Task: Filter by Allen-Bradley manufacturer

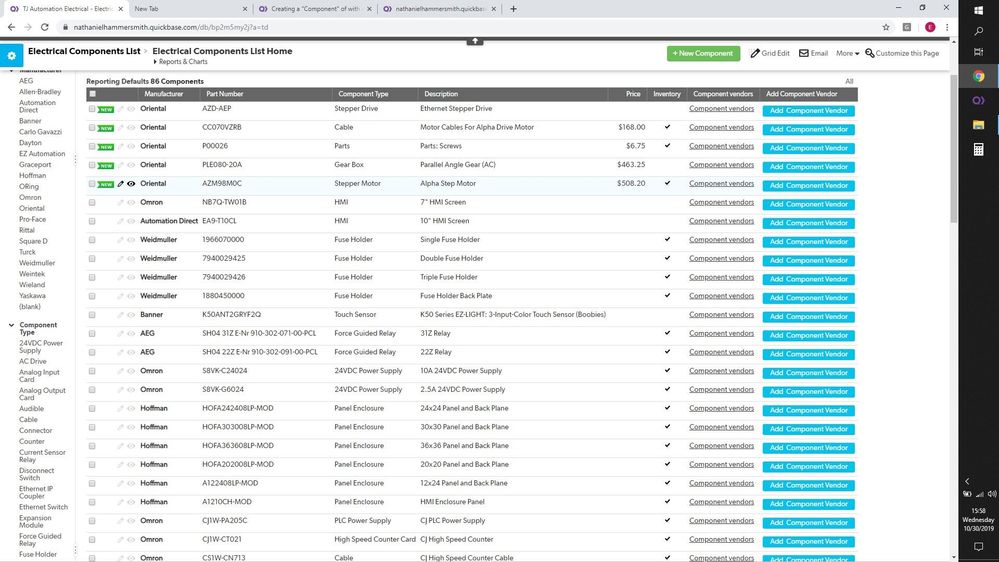Action: pos(40,92)
